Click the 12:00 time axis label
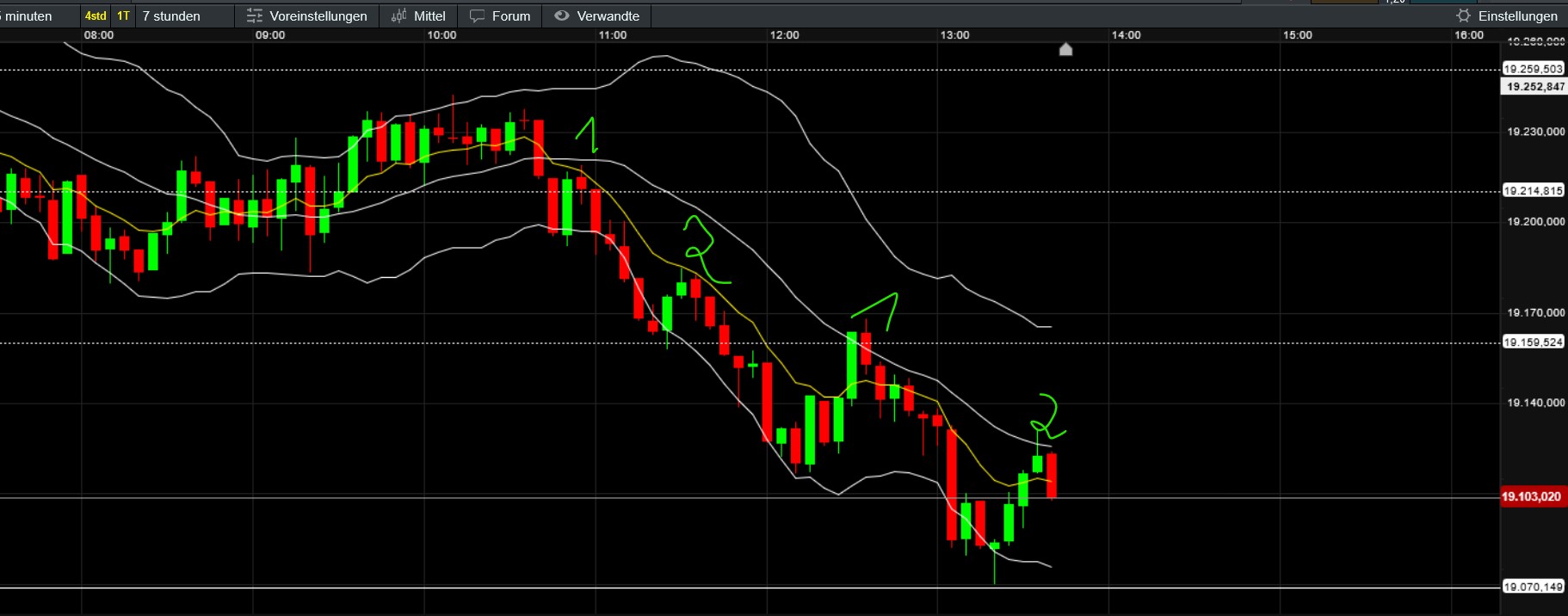This screenshot has height=616, width=1568. (784, 35)
